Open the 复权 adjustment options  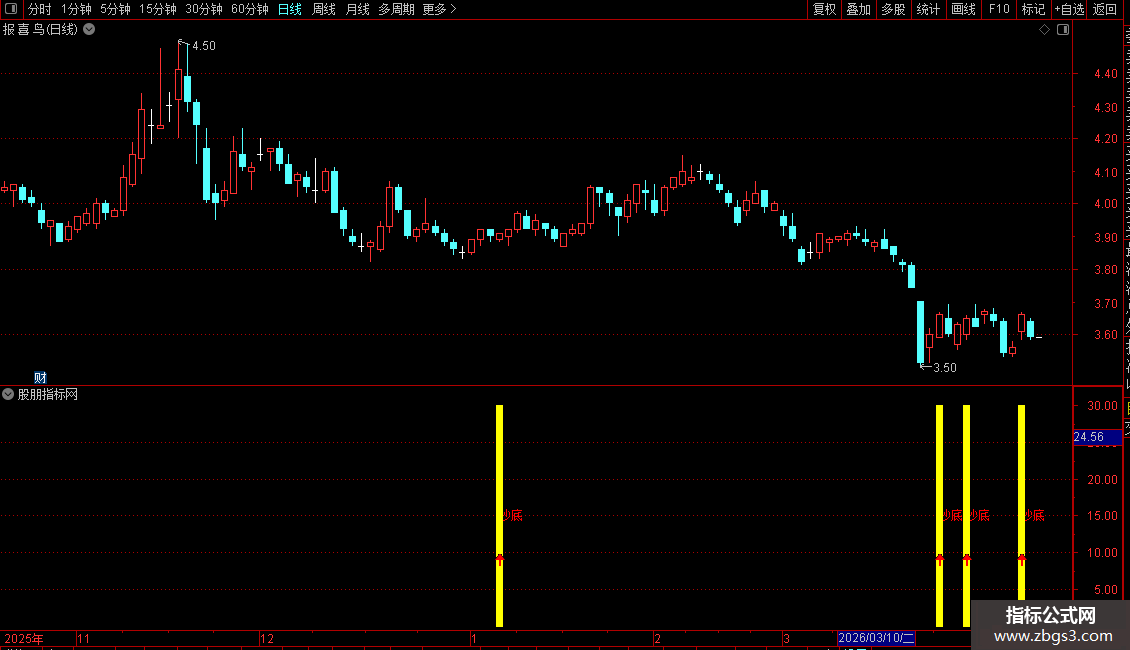[x=824, y=9]
